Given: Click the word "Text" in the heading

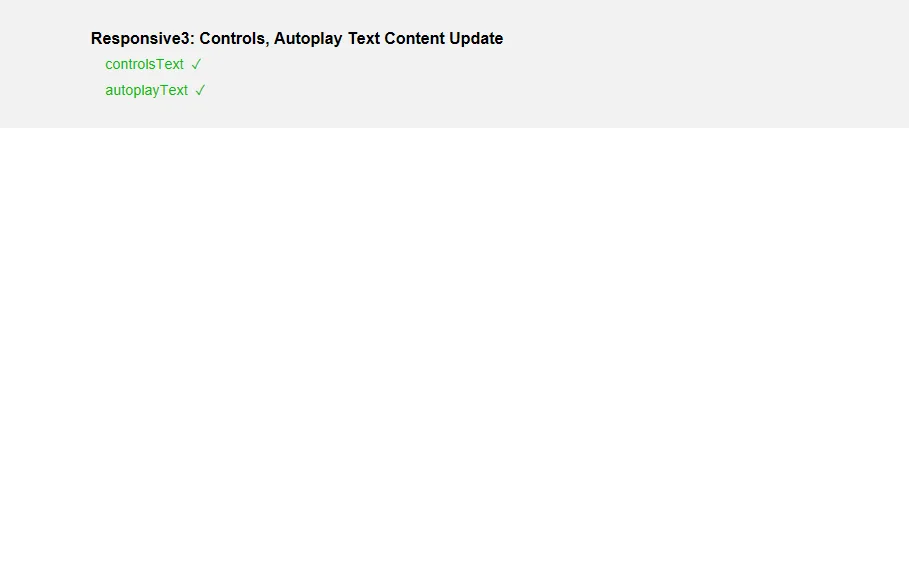Looking at the screenshot, I should (x=363, y=38).
